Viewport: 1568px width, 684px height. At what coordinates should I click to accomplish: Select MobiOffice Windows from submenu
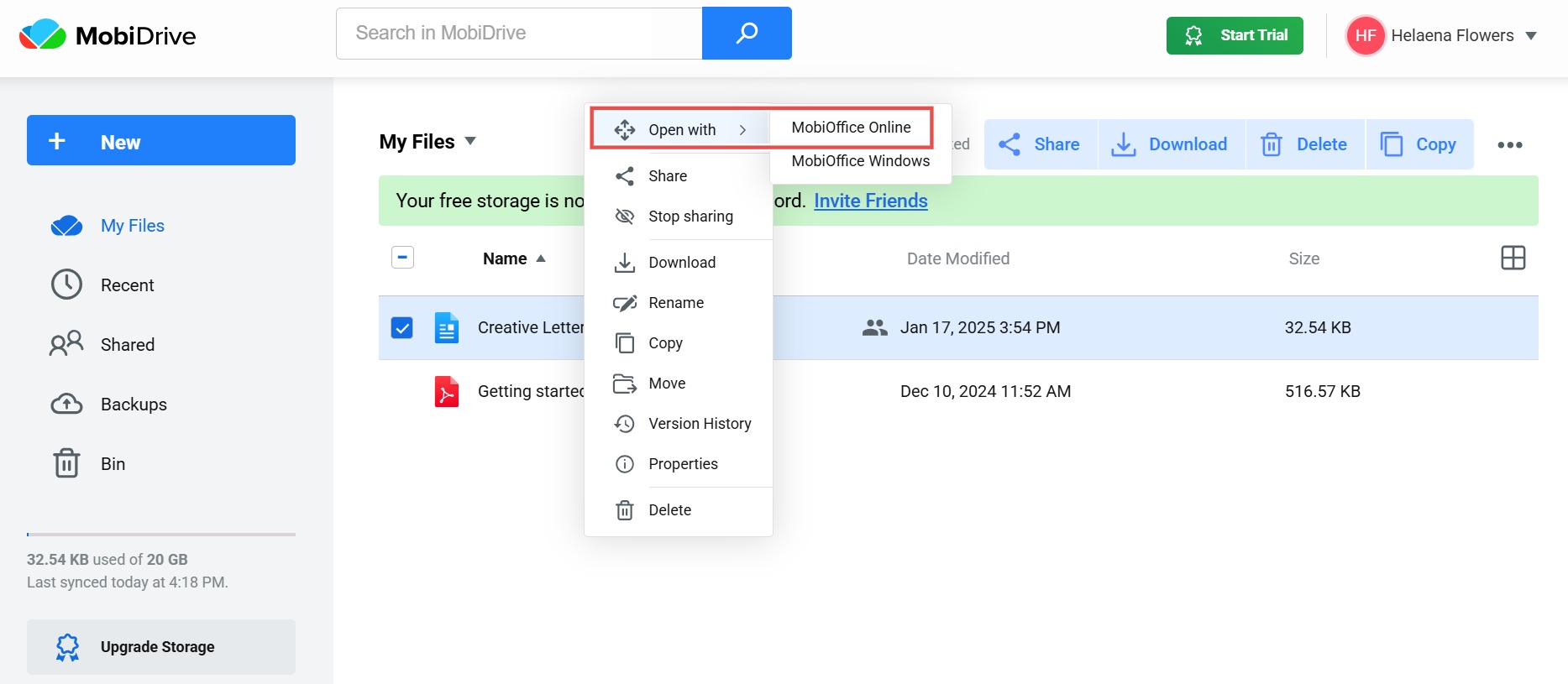tap(860, 161)
